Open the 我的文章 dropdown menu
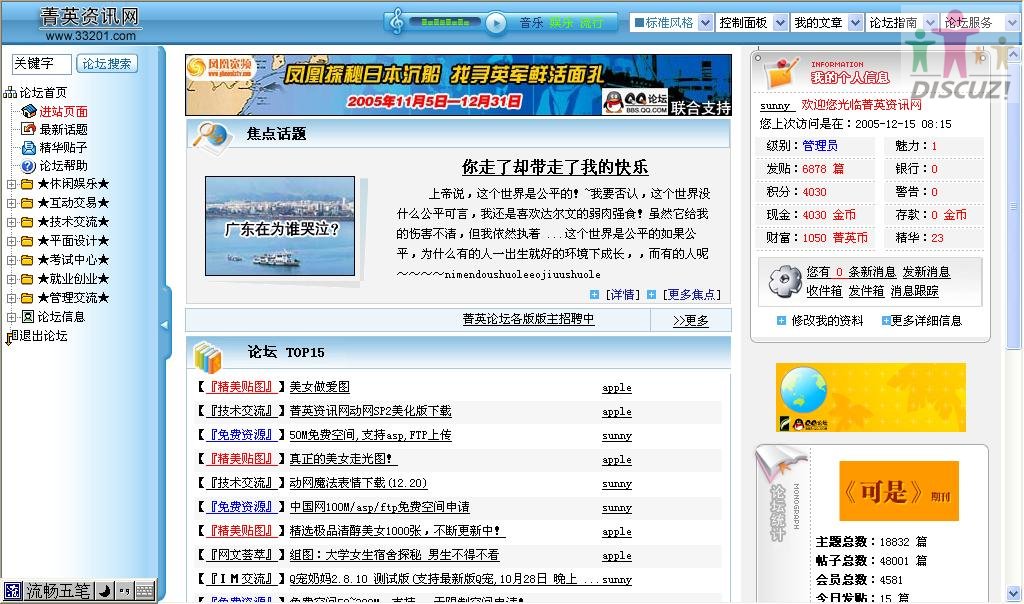 (827, 23)
